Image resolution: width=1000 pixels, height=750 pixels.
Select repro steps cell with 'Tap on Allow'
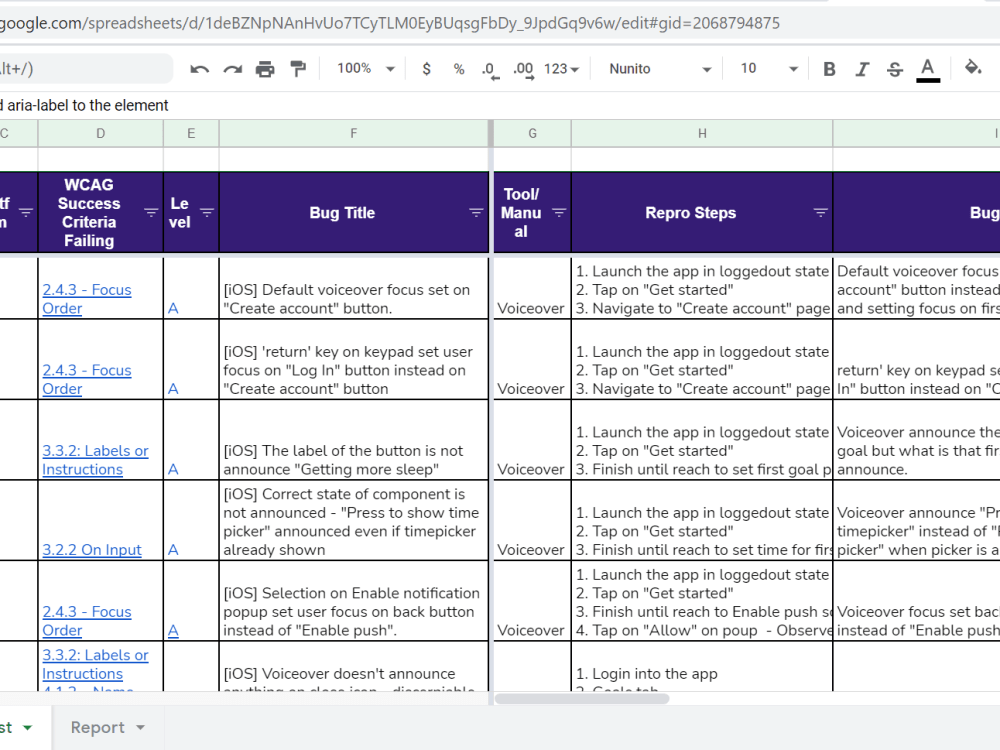coord(702,601)
